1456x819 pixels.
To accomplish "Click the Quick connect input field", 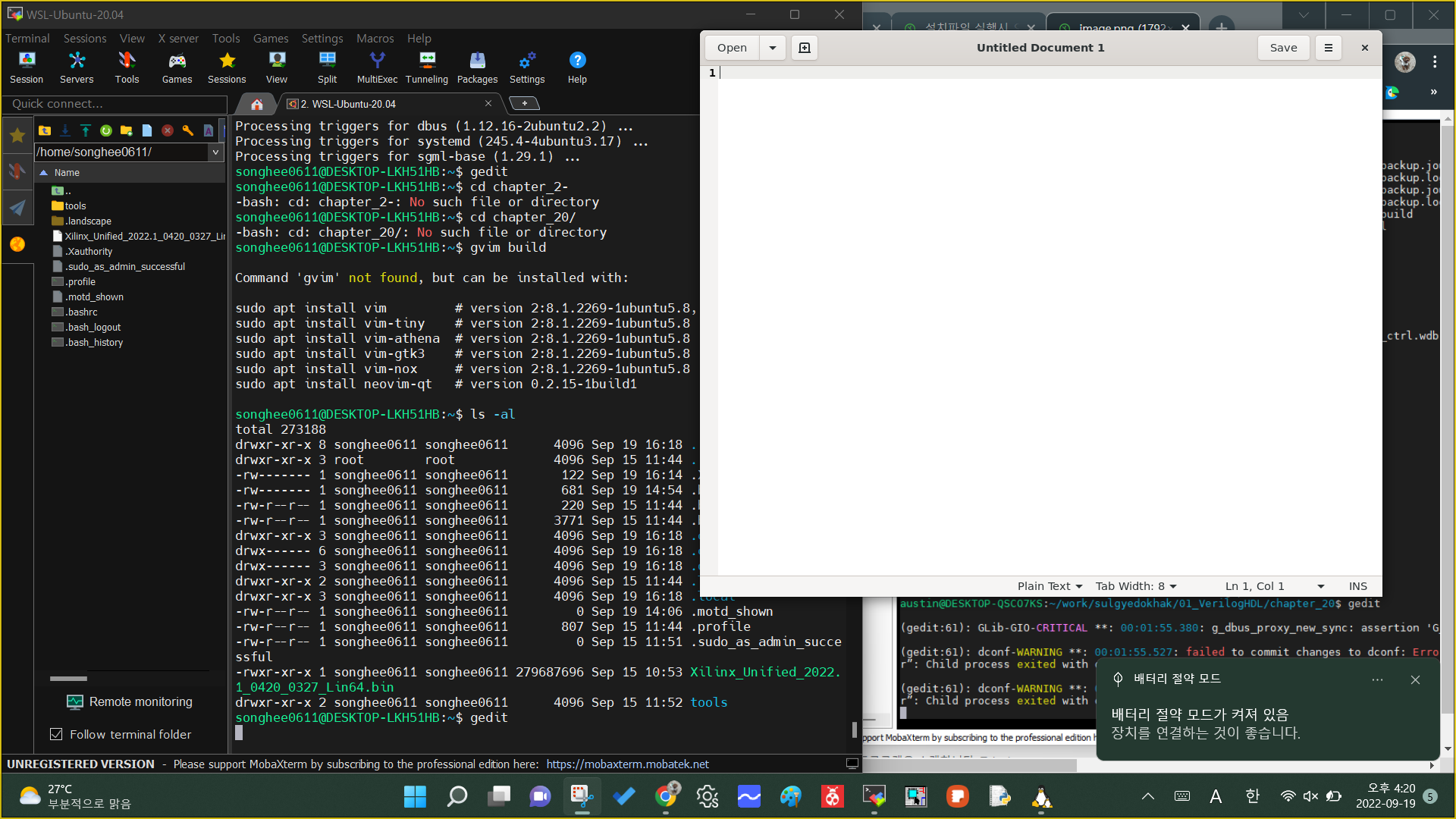I will click(115, 104).
